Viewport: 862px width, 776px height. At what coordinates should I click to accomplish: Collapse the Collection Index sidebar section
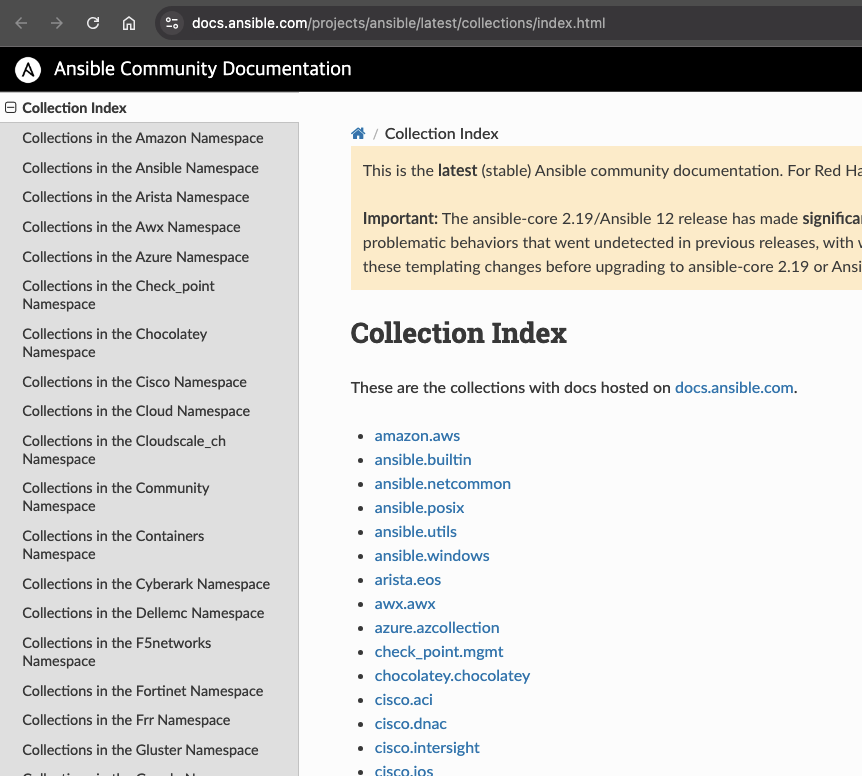click(x=10, y=108)
